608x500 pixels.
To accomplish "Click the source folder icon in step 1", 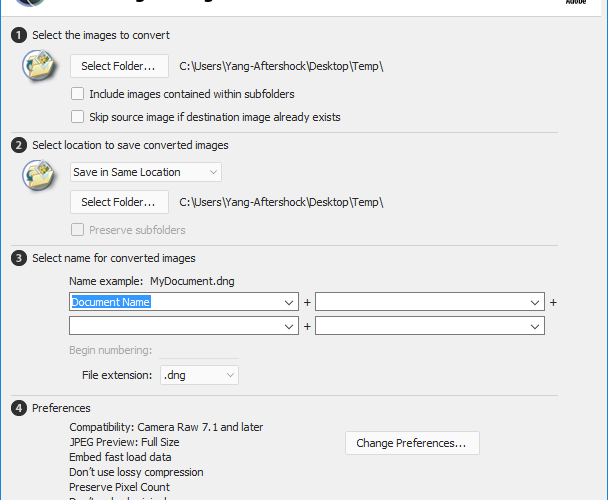I will (x=40, y=65).
